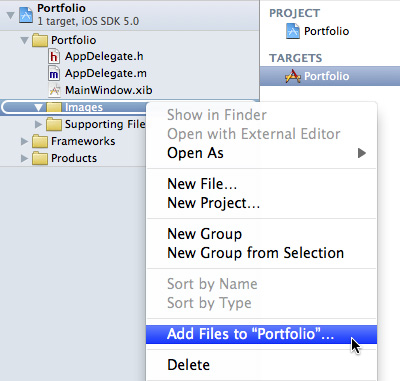This screenshot has width=400, height=381.
Task: Click the Portfolio icon under PROJECT heading
Action: [x=293, y=31]
